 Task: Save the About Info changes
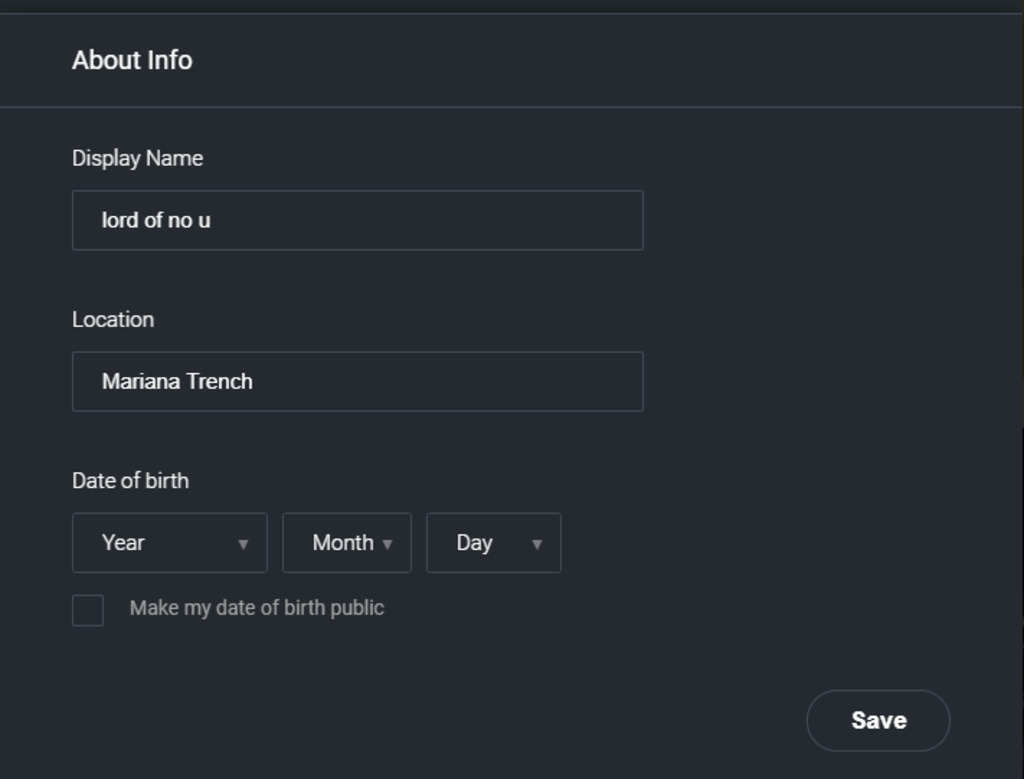pos(877,720)
